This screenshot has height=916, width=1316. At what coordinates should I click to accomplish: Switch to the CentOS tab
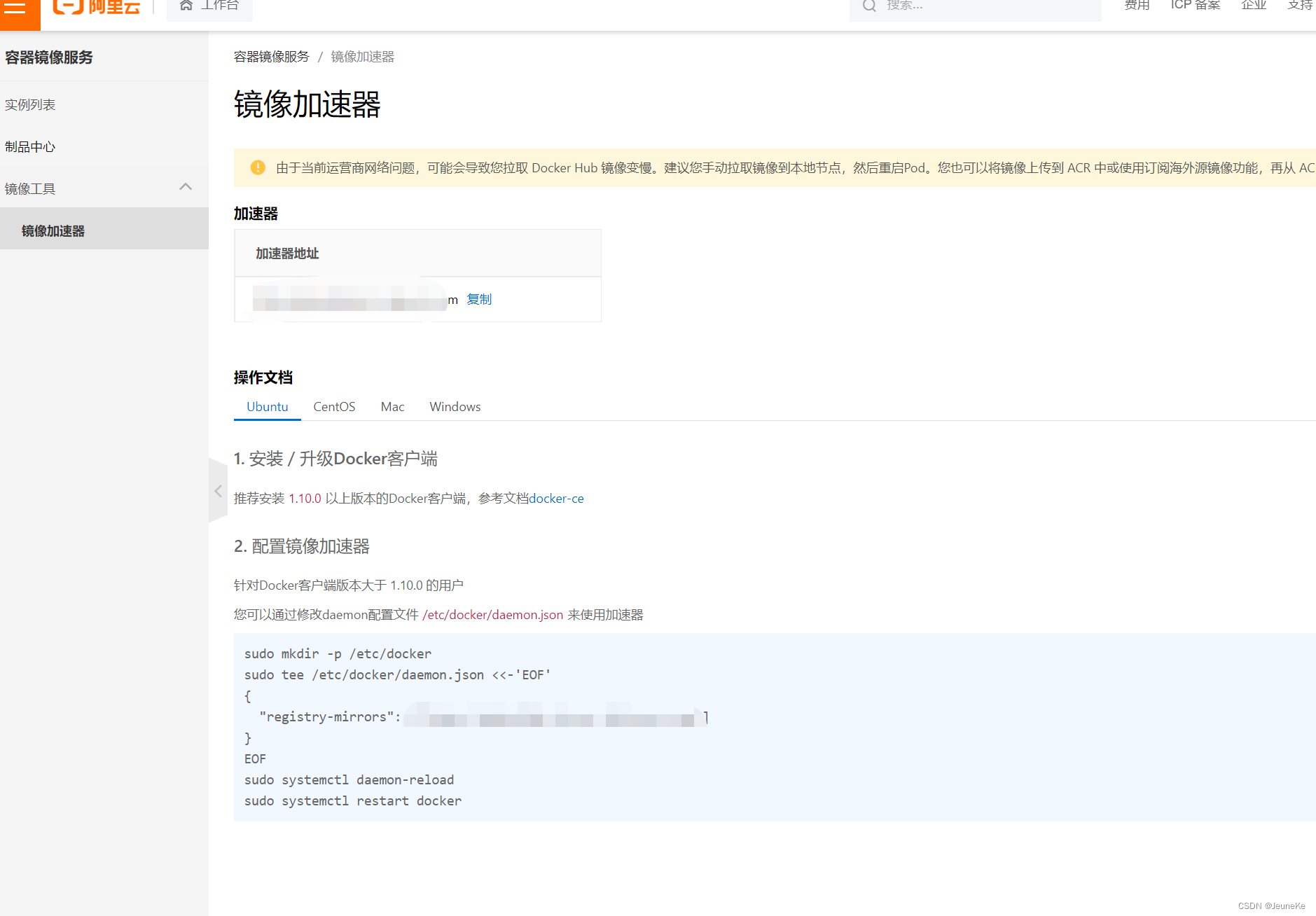tap(334, 407)
